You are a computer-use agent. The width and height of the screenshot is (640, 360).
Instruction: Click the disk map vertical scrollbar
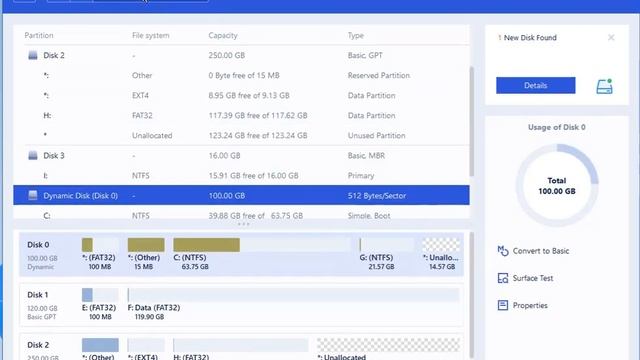[x=472, y=295]
